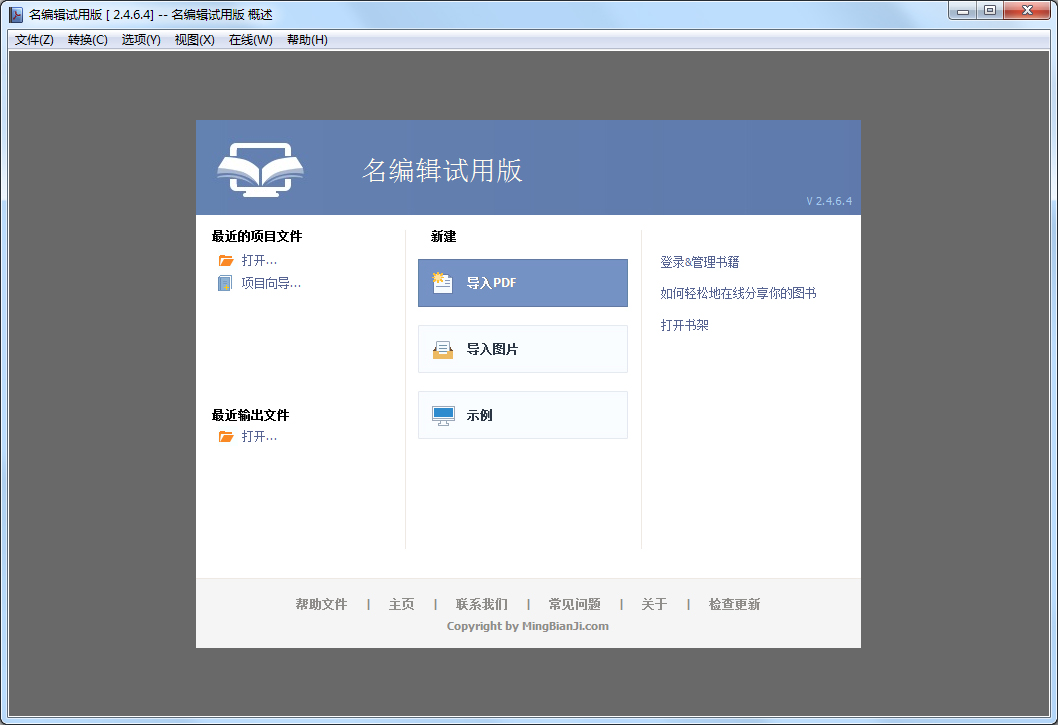This screenshot has width=1058, height=725.
Task: Open 常见问题 footer link
Action: (x=574, y=604)
